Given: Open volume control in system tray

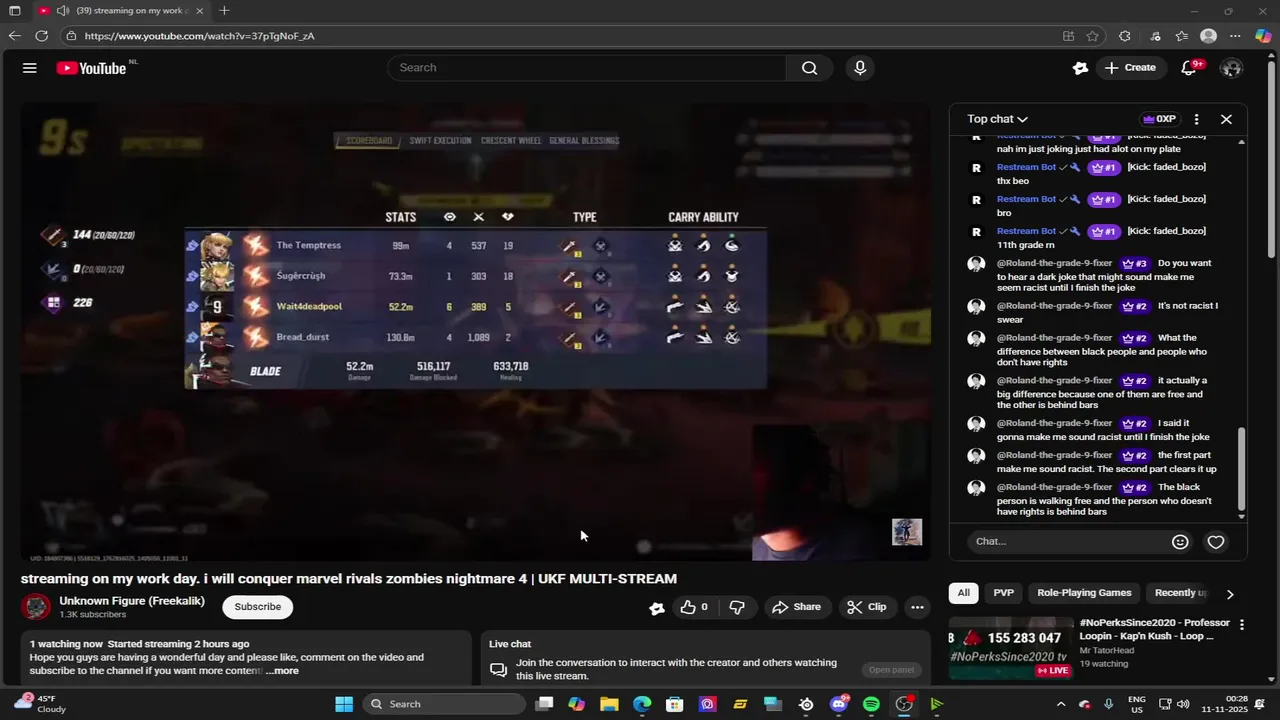Looking at the screenshot, I should (1183, 704).
